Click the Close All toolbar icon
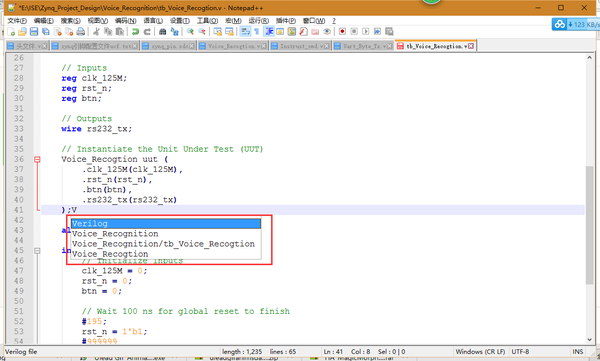The width and height of the screenshot is (600, 361). [69, 32]
